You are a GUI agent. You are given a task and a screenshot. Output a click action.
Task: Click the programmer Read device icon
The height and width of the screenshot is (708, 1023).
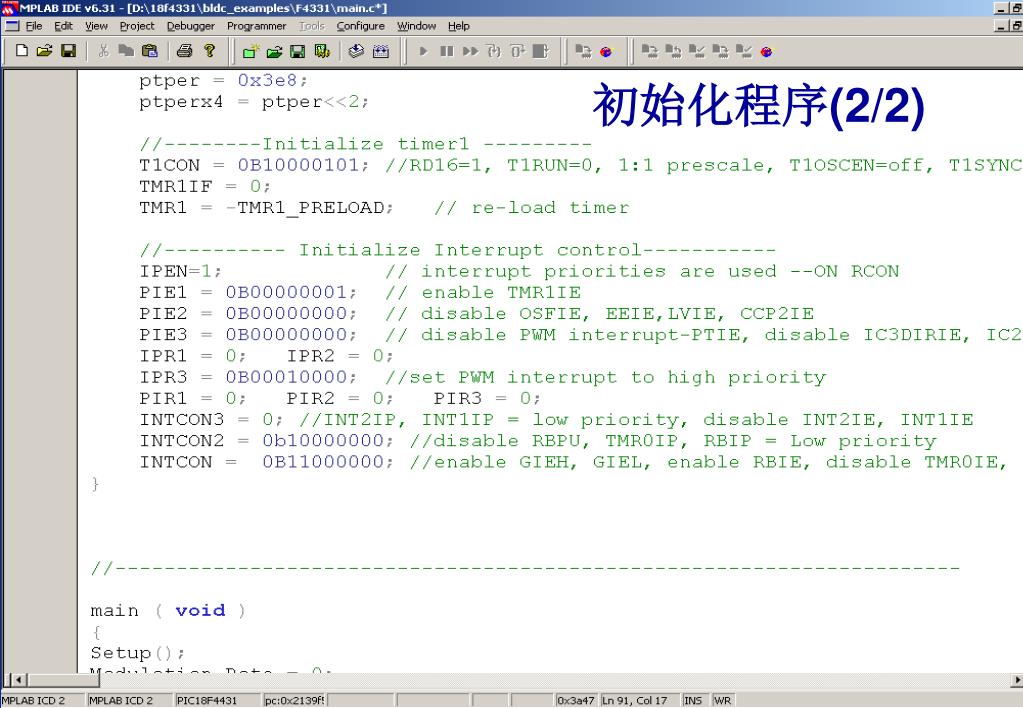(673, 52)
